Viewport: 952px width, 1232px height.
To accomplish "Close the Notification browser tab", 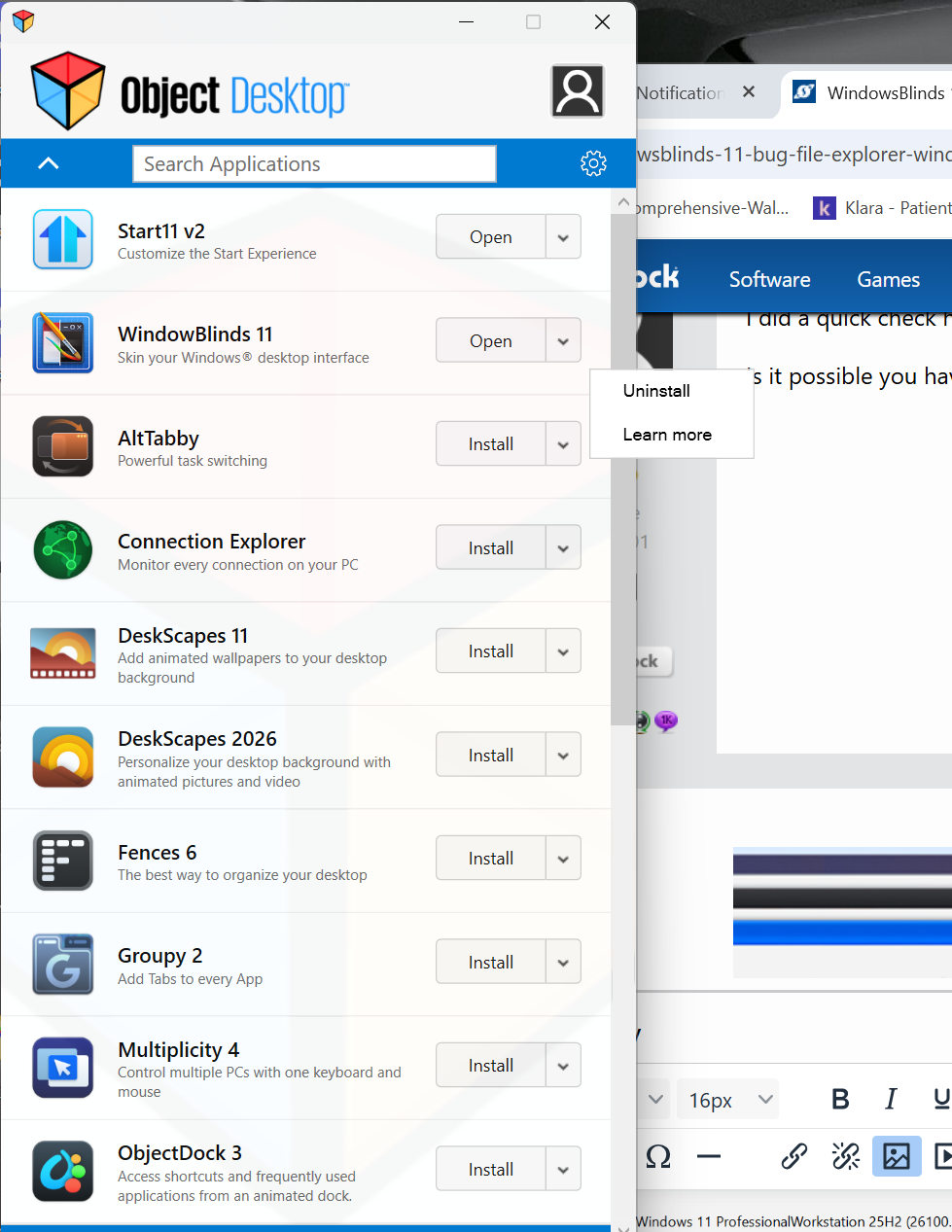I will 749,91.
